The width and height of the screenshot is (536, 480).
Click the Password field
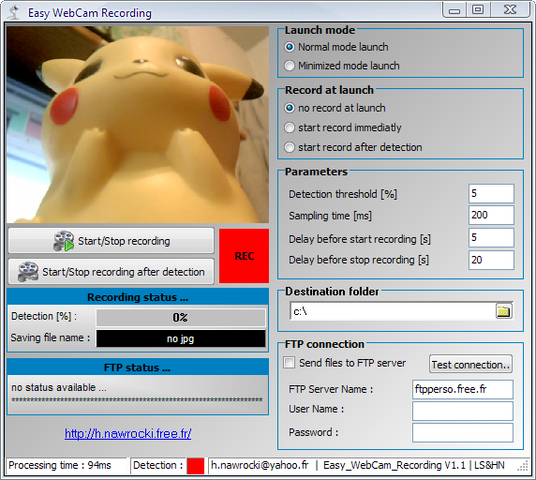click(x=463, y=432)
